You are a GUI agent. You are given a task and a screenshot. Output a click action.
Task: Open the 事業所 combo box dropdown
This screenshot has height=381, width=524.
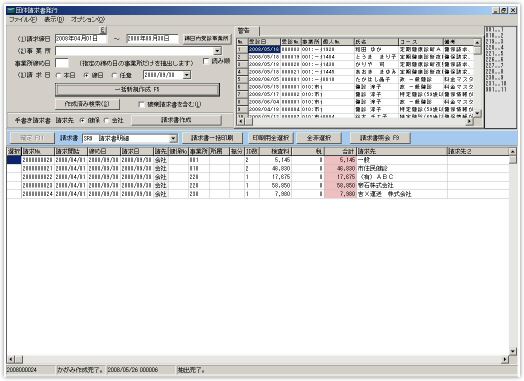[217, 51]
